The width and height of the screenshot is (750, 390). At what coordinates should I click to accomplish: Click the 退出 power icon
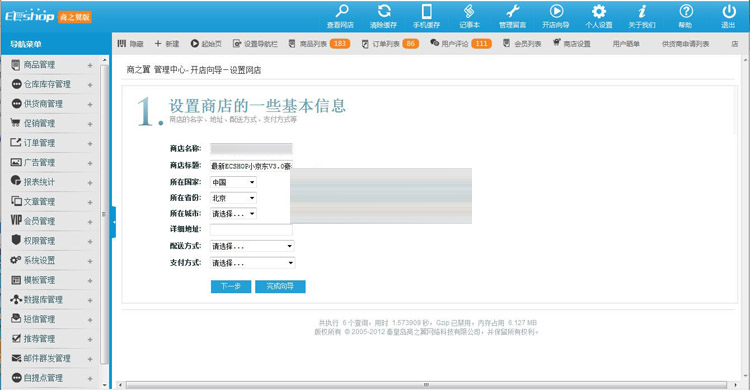pyautogui.click(x=728, y=11)
